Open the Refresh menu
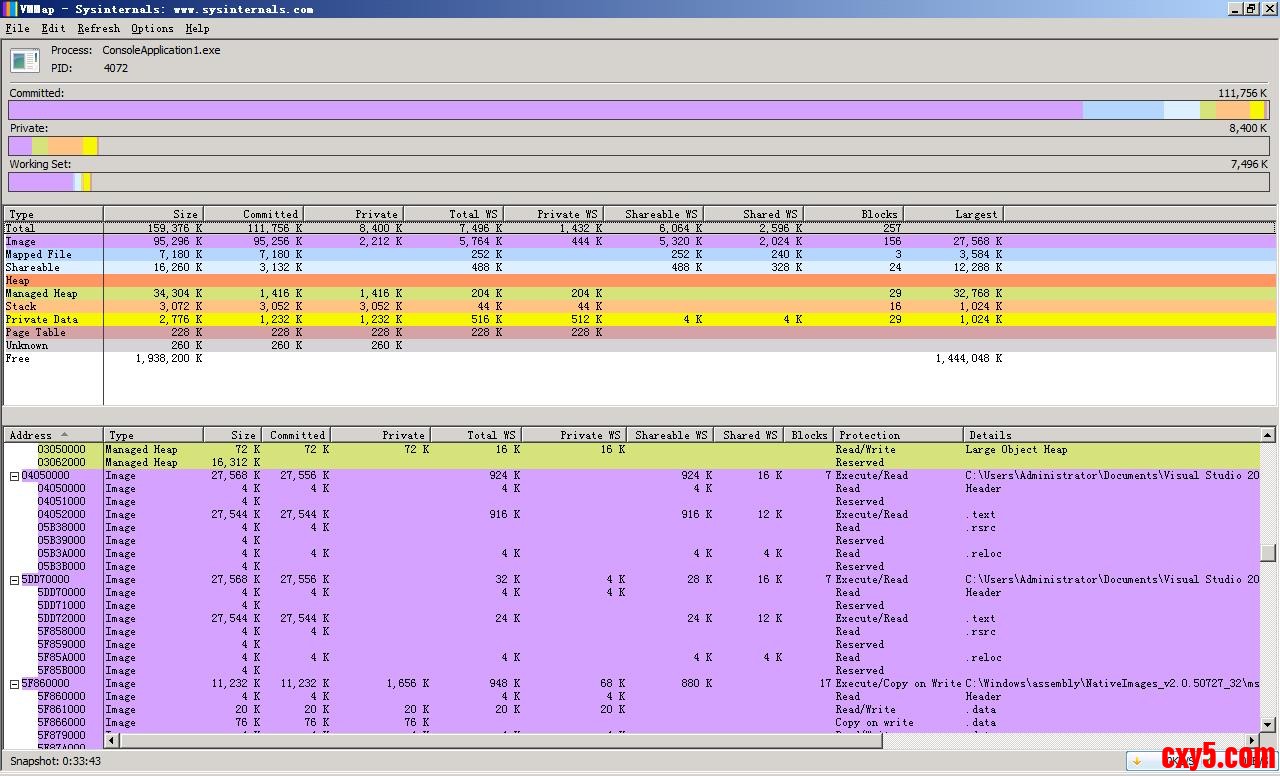 click(98, 28)
